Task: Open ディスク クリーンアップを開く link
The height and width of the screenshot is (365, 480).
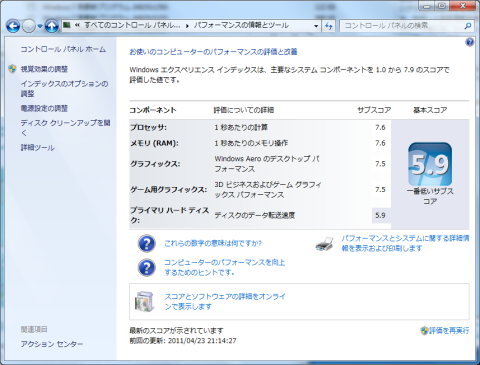Action: tap(65, 128)
